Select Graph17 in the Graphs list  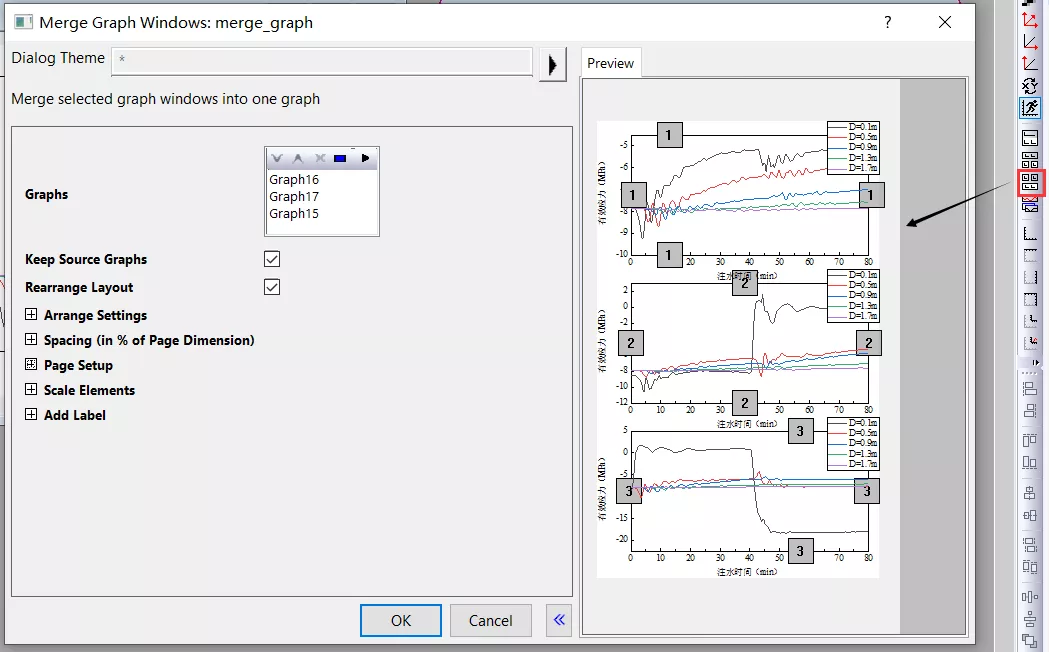tap(294, 197)
